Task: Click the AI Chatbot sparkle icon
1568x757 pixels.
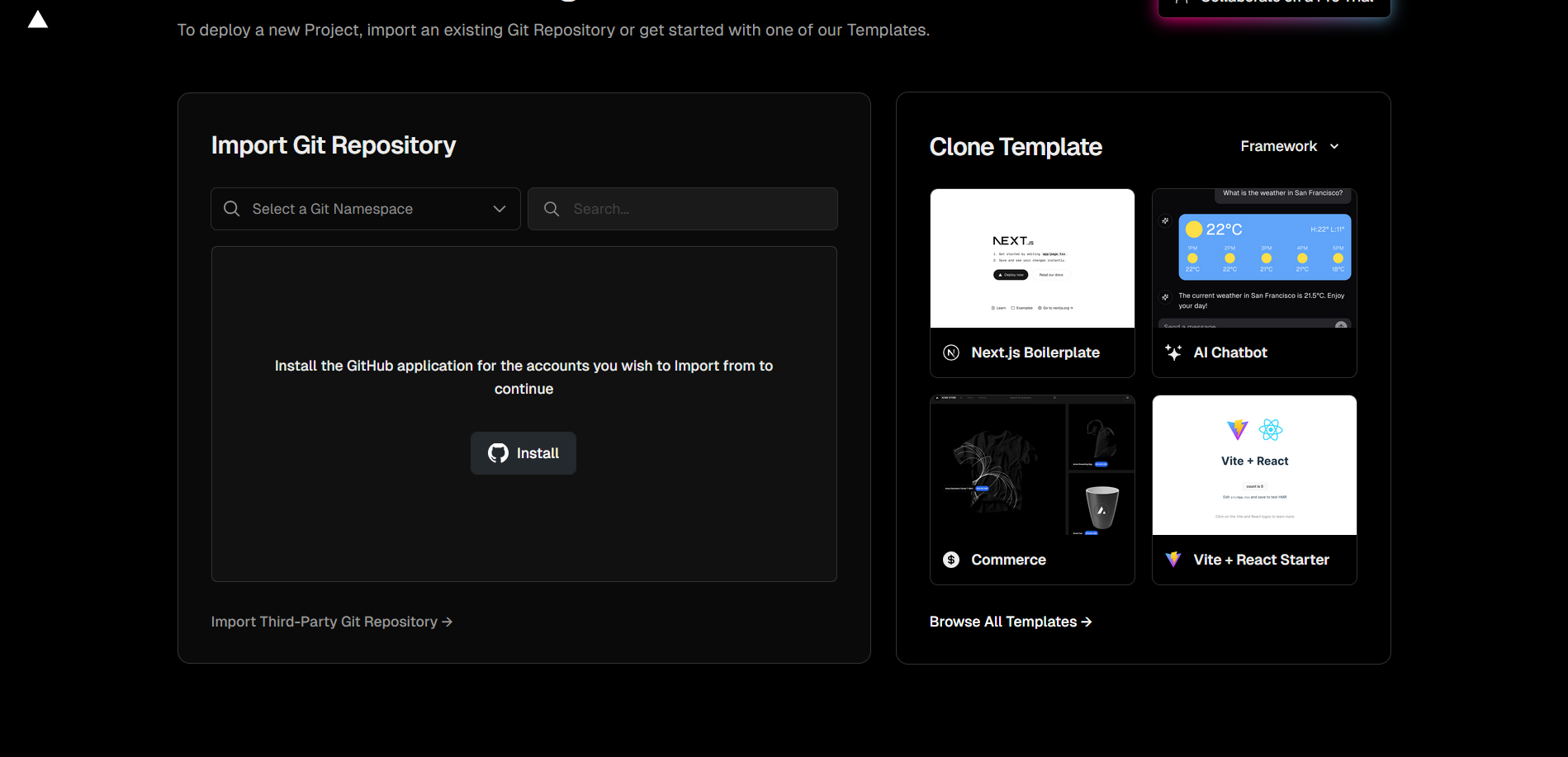Action: [x=1173, y=352]
